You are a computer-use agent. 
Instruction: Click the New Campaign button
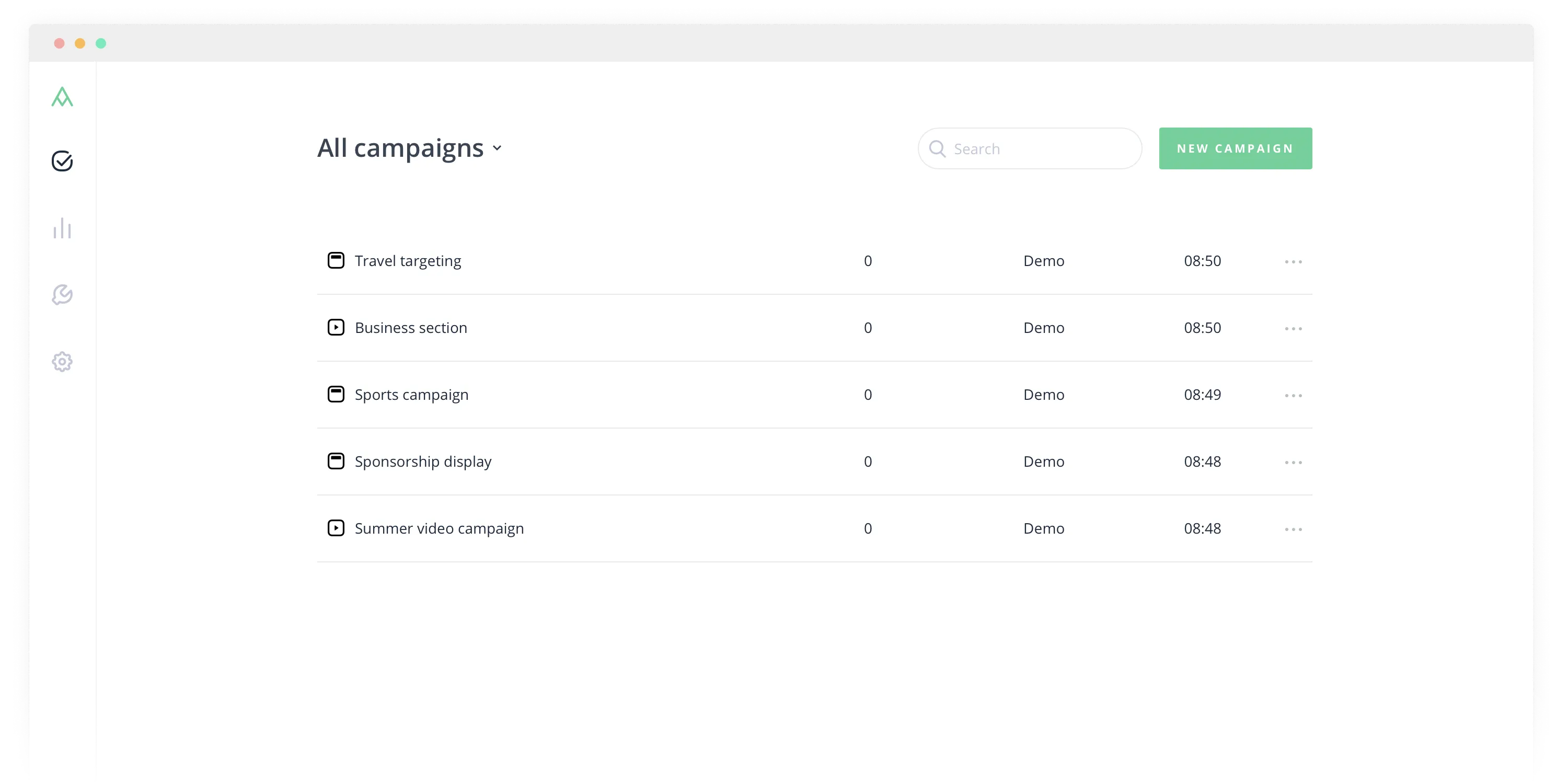tap(1235, 148)
